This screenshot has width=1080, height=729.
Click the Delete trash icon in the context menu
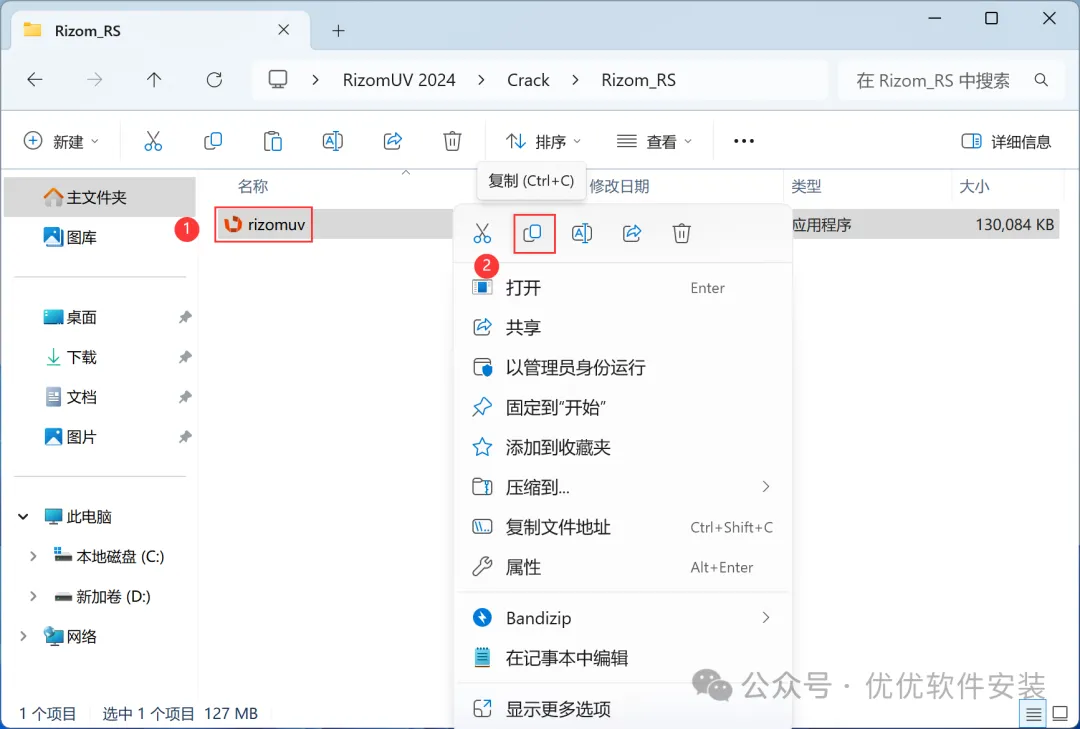(681, 234)
